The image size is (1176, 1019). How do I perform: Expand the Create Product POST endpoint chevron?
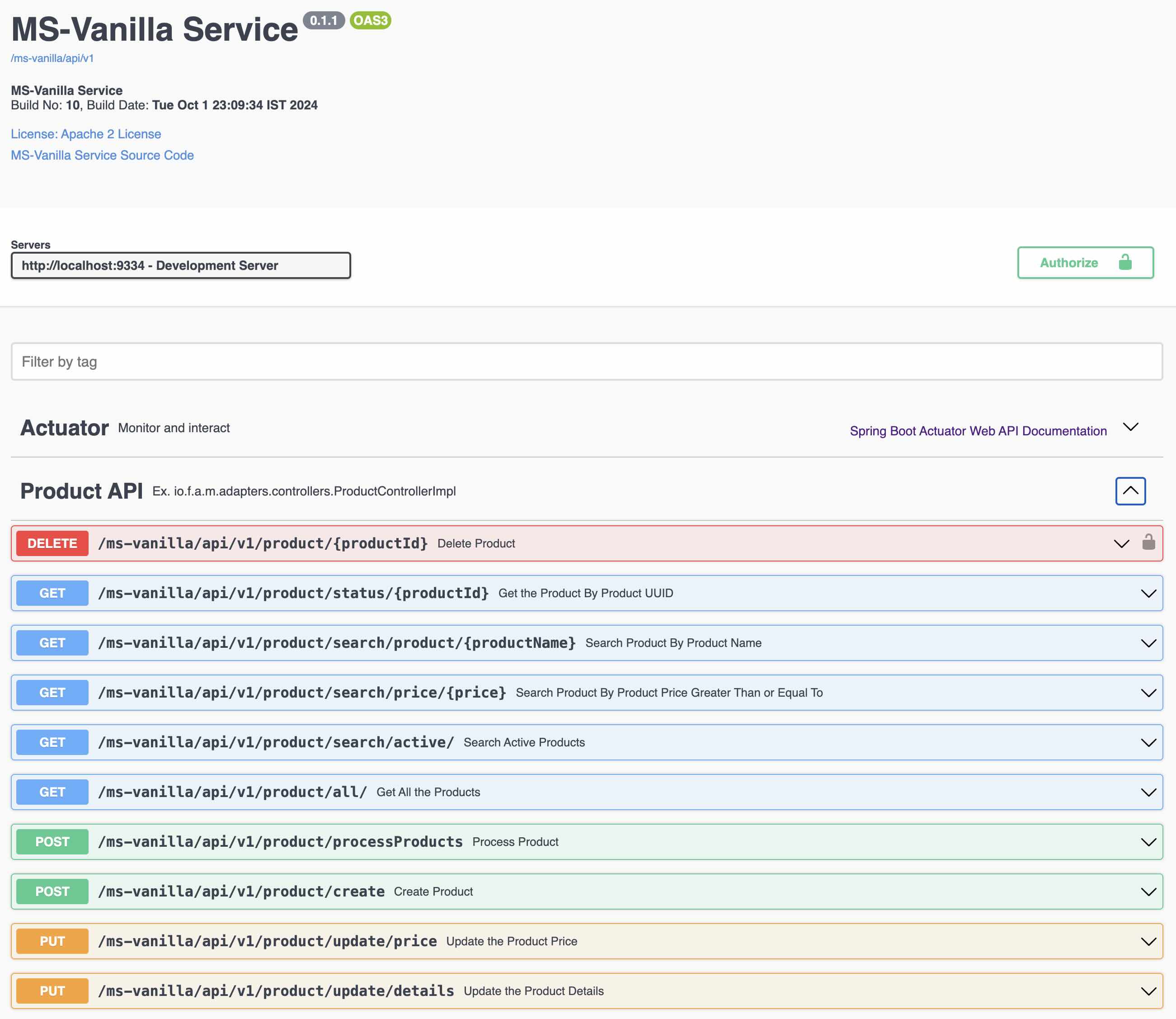tap(1148, 892)
